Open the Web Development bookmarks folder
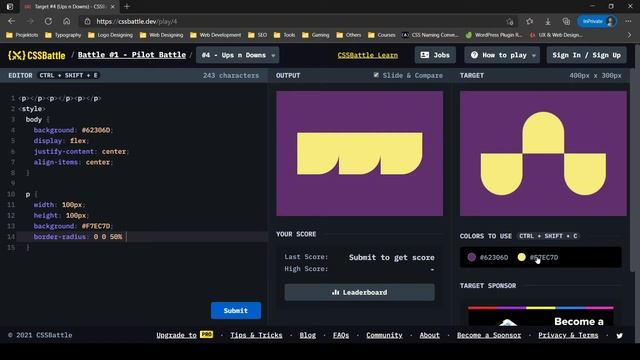This screenshot has height=360, width=640. (x=216, y=35)
